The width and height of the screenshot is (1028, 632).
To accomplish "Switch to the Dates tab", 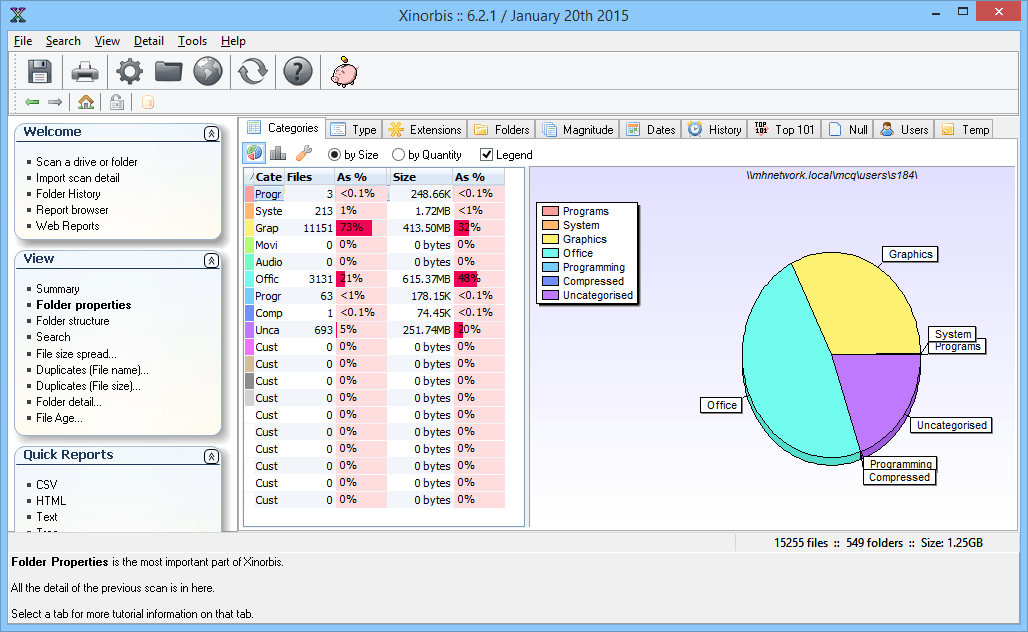I will [x=651, y=130].
